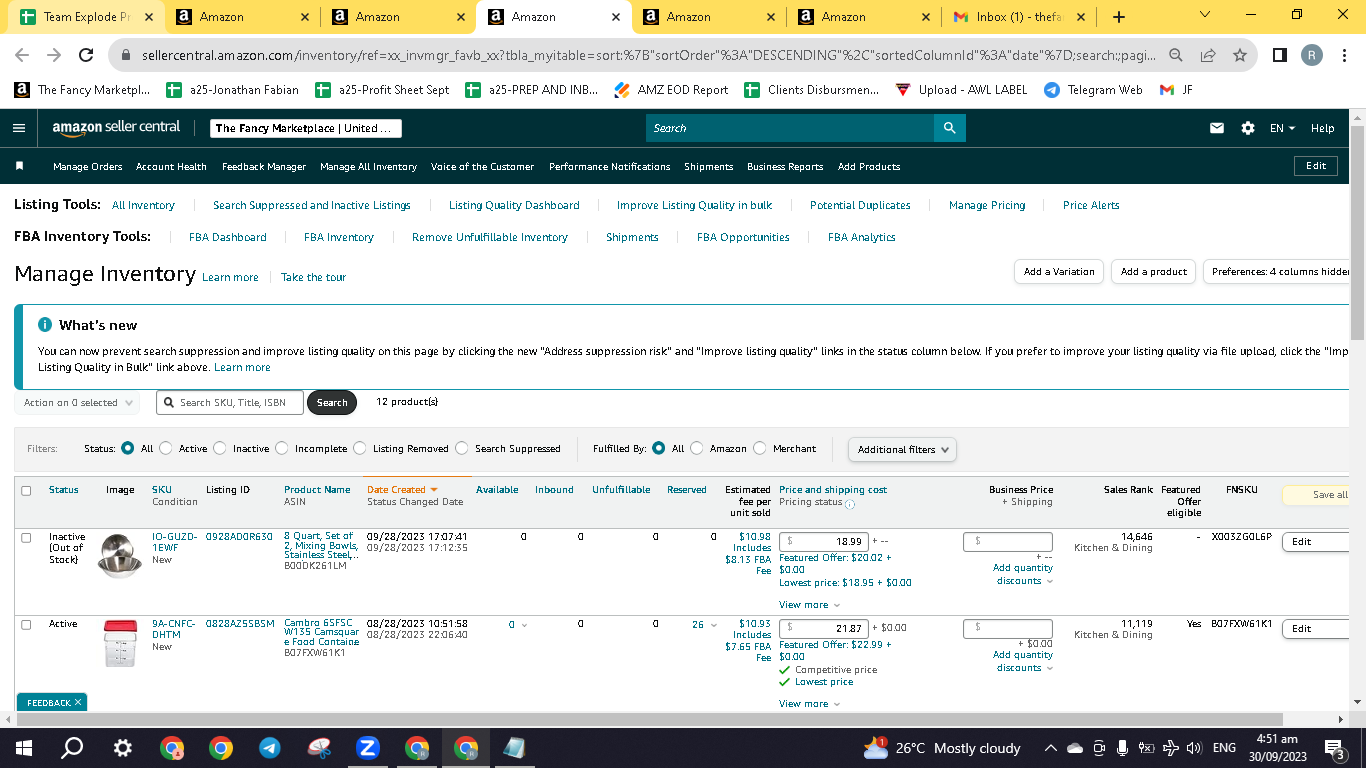Select the Active status filter radio
The width and height of the screenshot is (1366, 768).
pyautogui.click(x=166, y=449)
